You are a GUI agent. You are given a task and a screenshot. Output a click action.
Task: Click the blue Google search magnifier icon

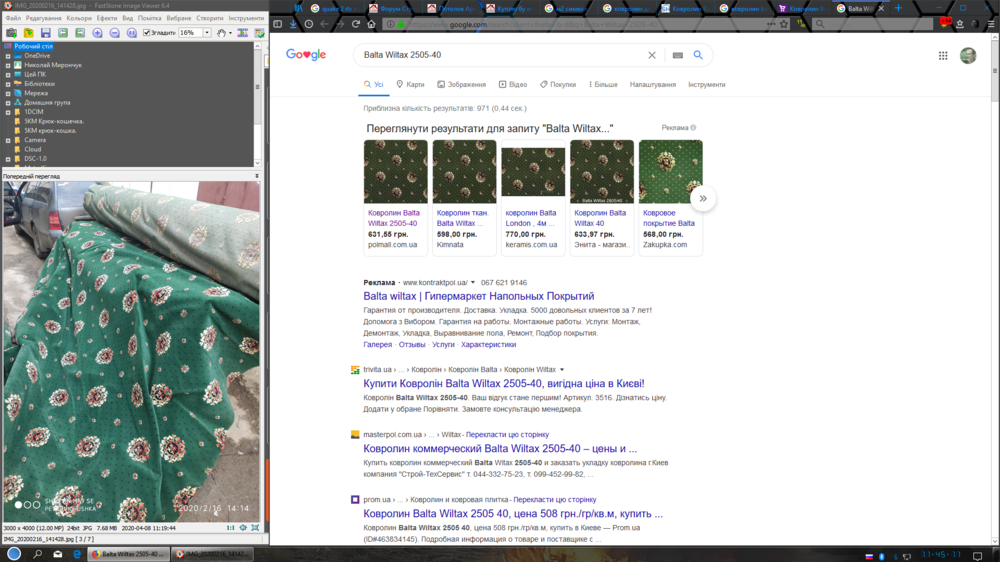click(x=698, y=55)
